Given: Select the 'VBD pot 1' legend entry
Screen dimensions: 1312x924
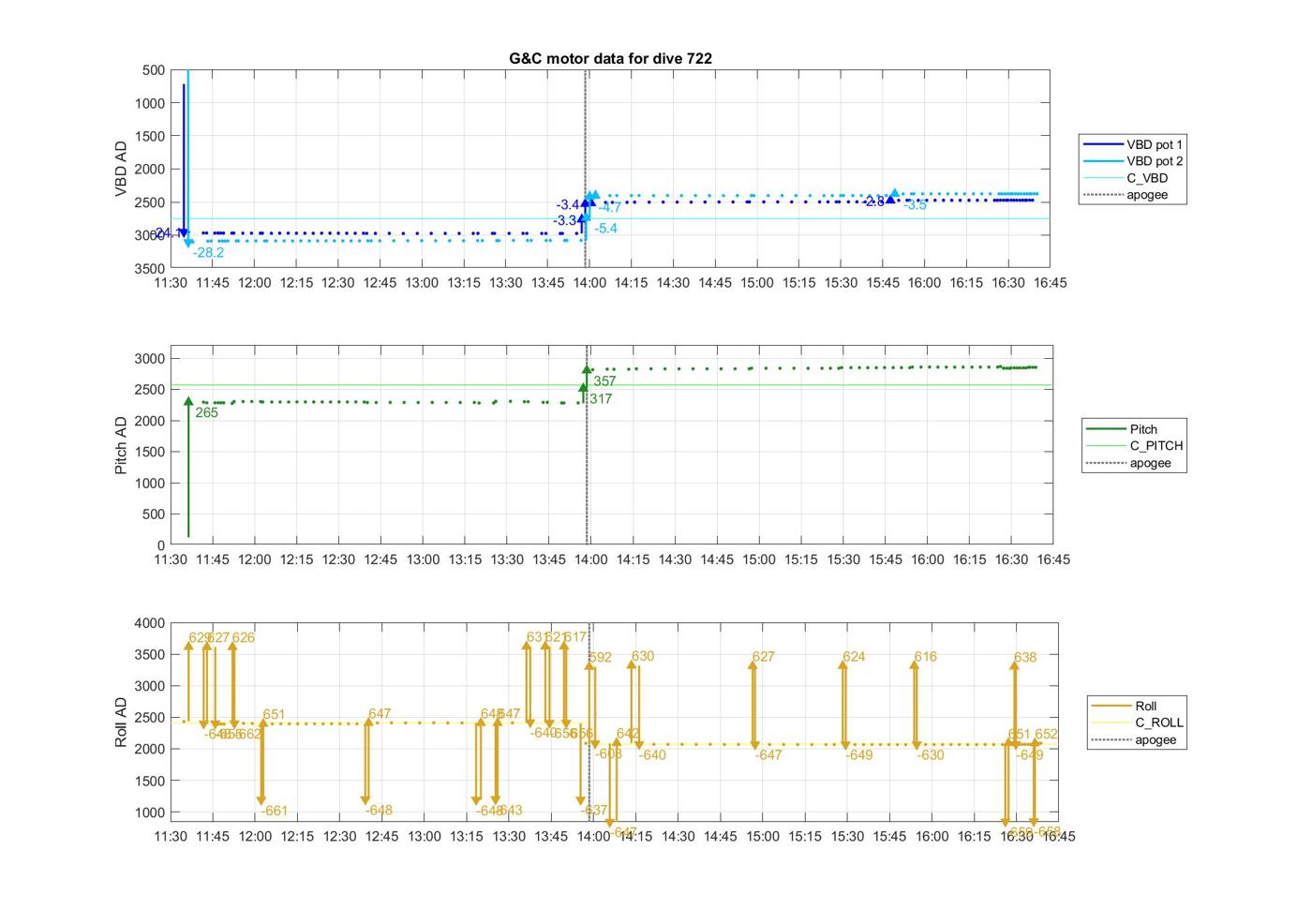Looking at the screenshot, I should 1132,144.
